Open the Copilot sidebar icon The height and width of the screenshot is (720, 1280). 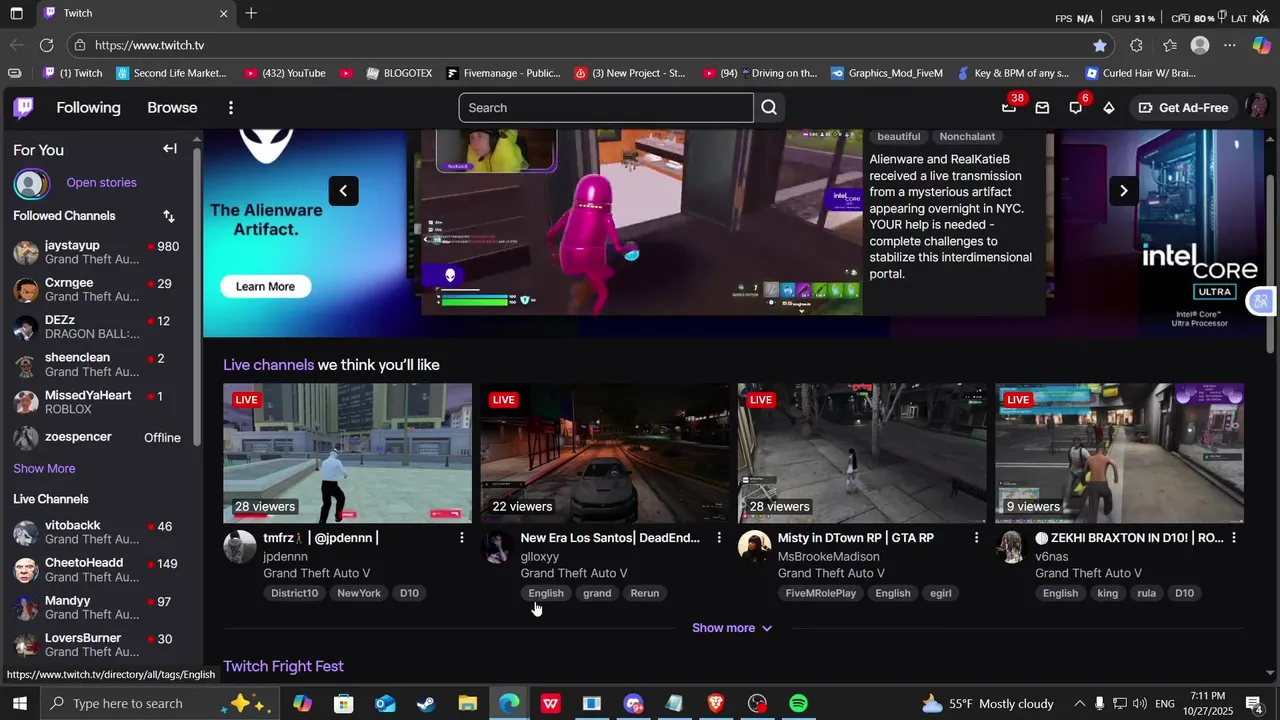(x=1261, y=45)
